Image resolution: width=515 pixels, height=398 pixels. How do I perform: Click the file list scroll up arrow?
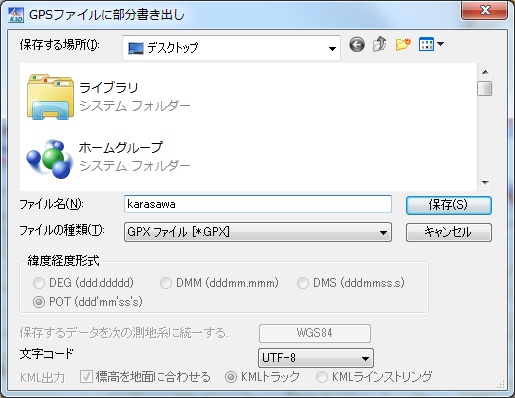485,72
